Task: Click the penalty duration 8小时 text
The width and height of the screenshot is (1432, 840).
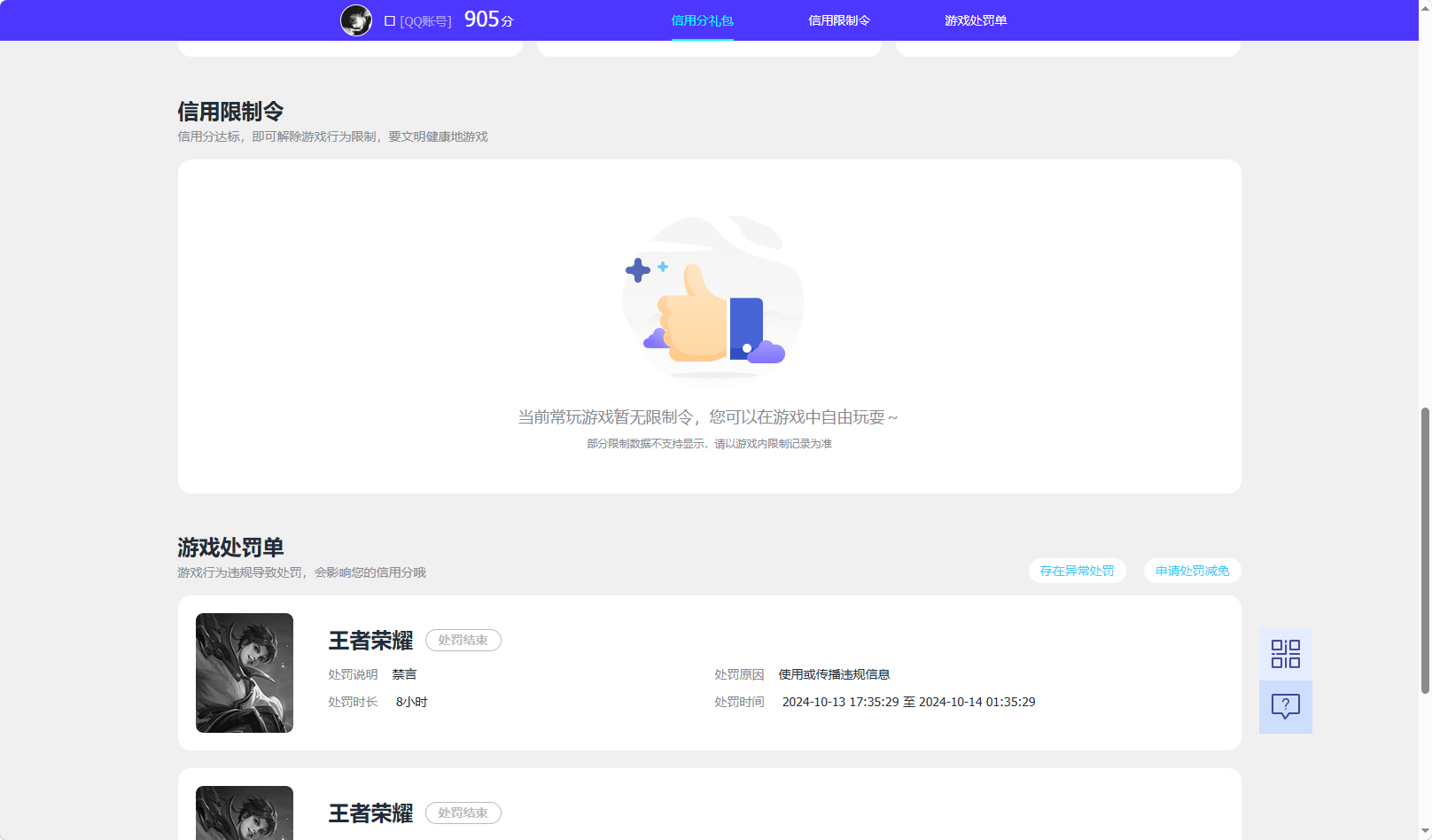Action: (412, 701)
